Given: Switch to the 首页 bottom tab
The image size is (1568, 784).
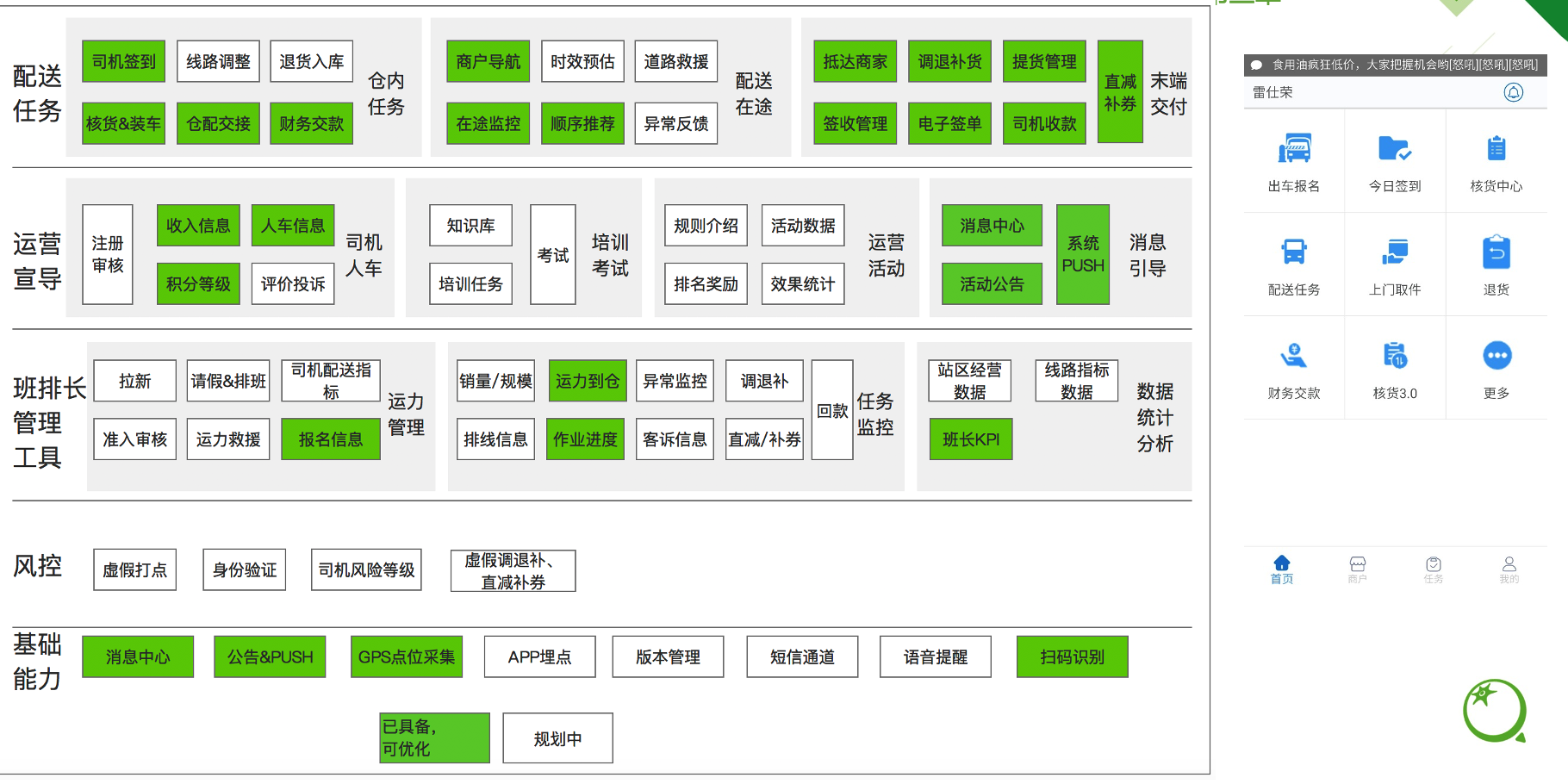Looking at the screenshot, I should pyautogui.click(x=1282, y=569).
